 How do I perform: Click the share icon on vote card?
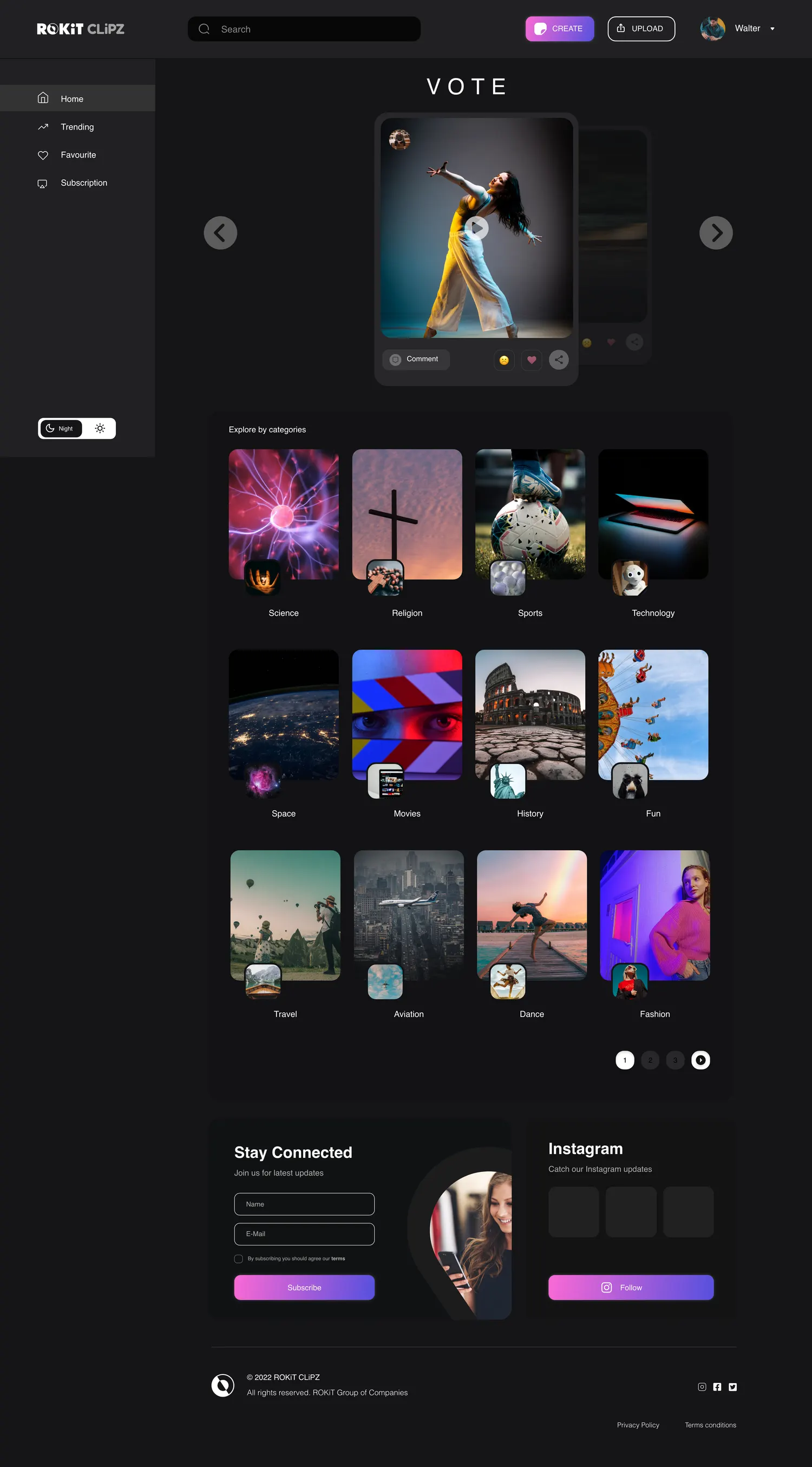[x=559, y=360]
